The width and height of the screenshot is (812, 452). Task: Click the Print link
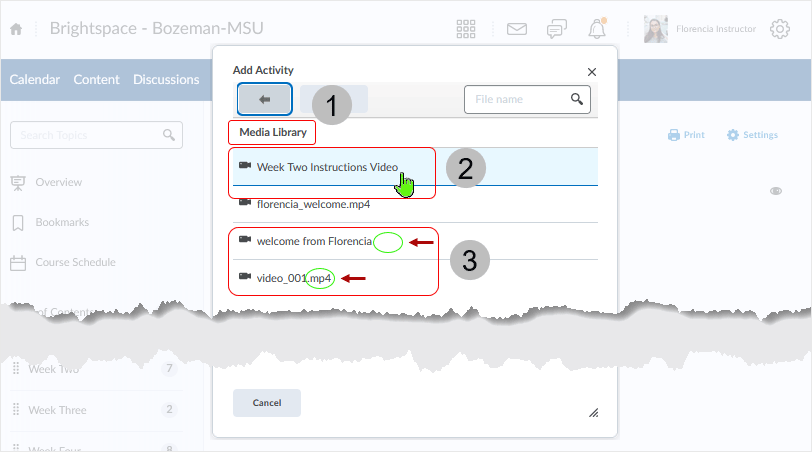coord(686,135)
